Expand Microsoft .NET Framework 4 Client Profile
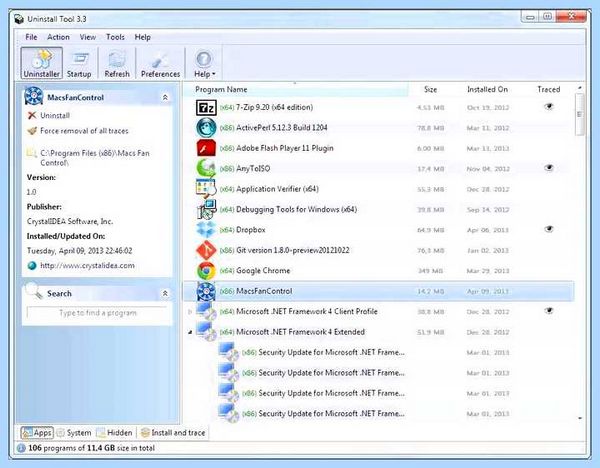Image resolution: width=600 pixels, height=468 pixels. pyautogui.click(x=190, y=312)
